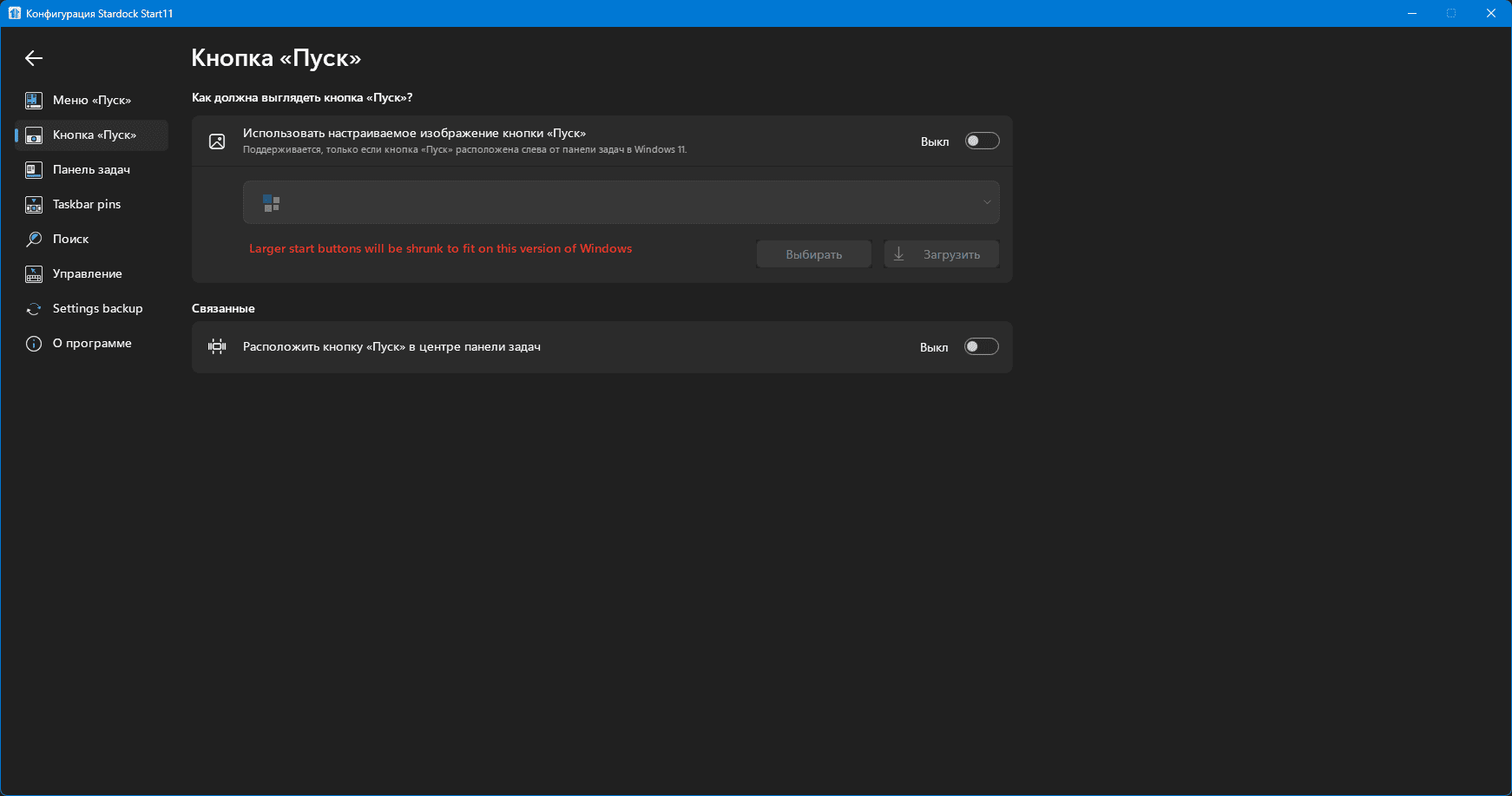This screenshot has height=796, width=1512.
Task: Enable custom Start button image toggle
Action: [982, 141]
